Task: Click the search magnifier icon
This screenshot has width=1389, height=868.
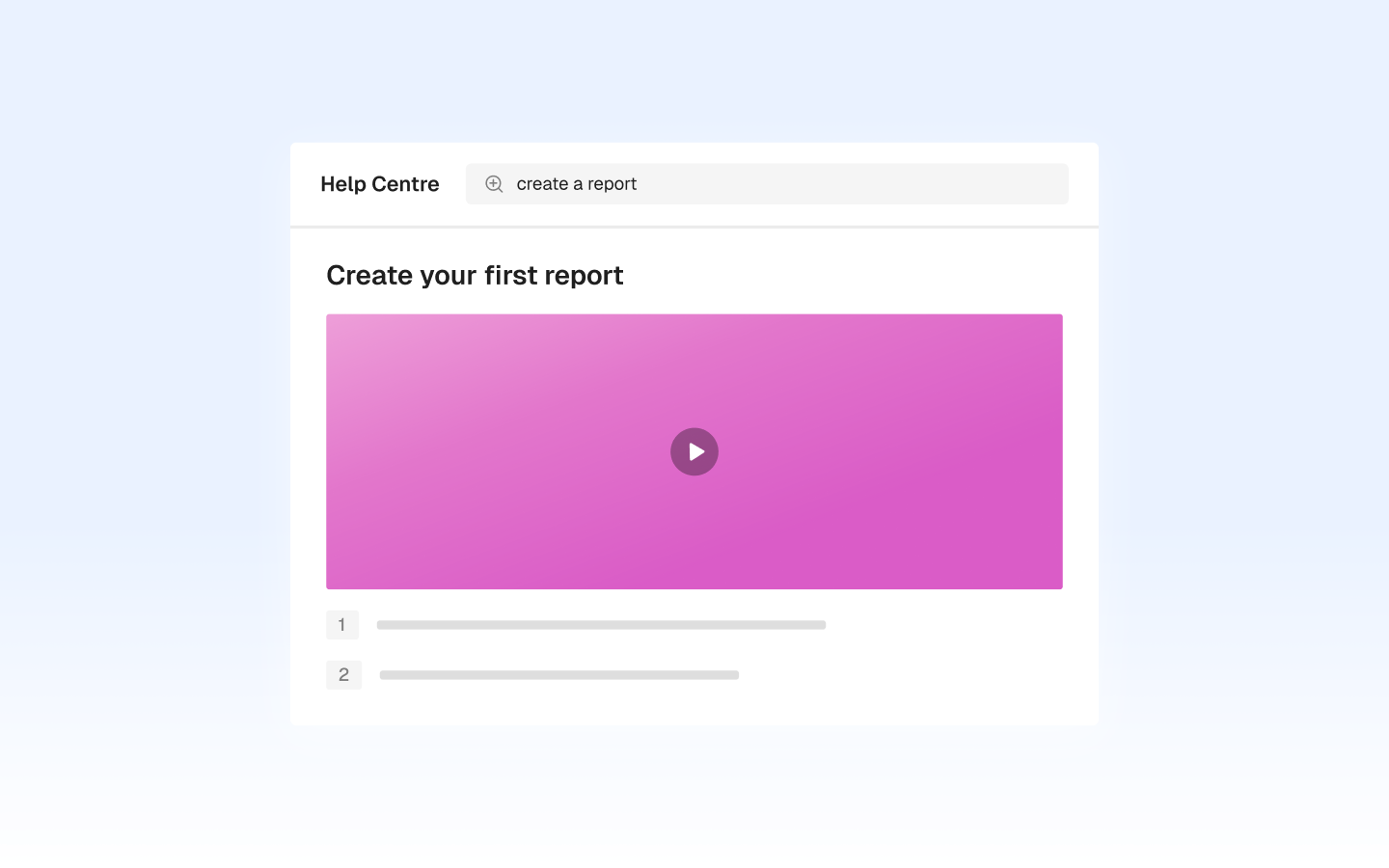Action: pyautogui.click(x=494, y=184)
